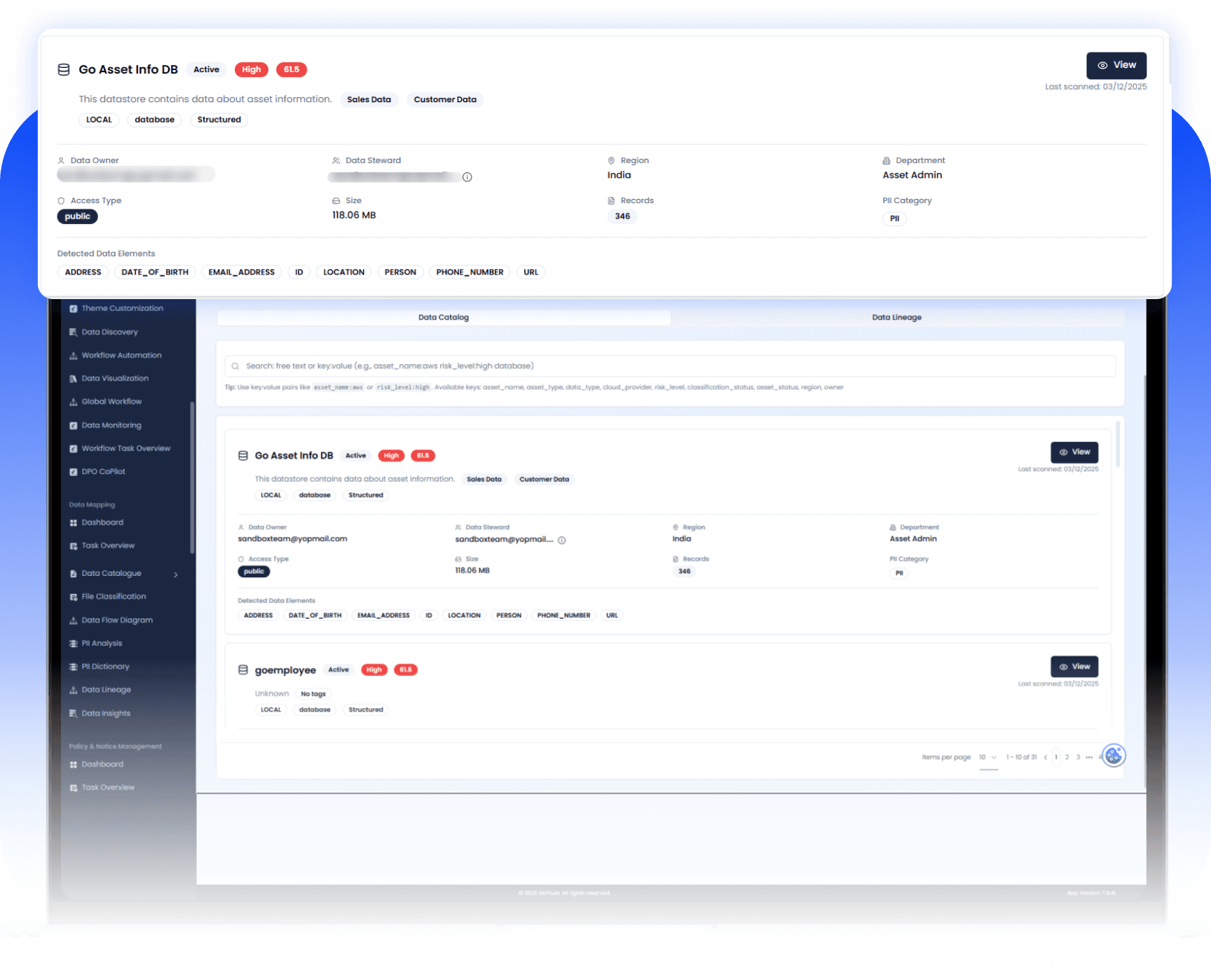Click info icon beside blurred Data Steward value
Viewport: 1211px width, 980px height.
click(467, 177)
